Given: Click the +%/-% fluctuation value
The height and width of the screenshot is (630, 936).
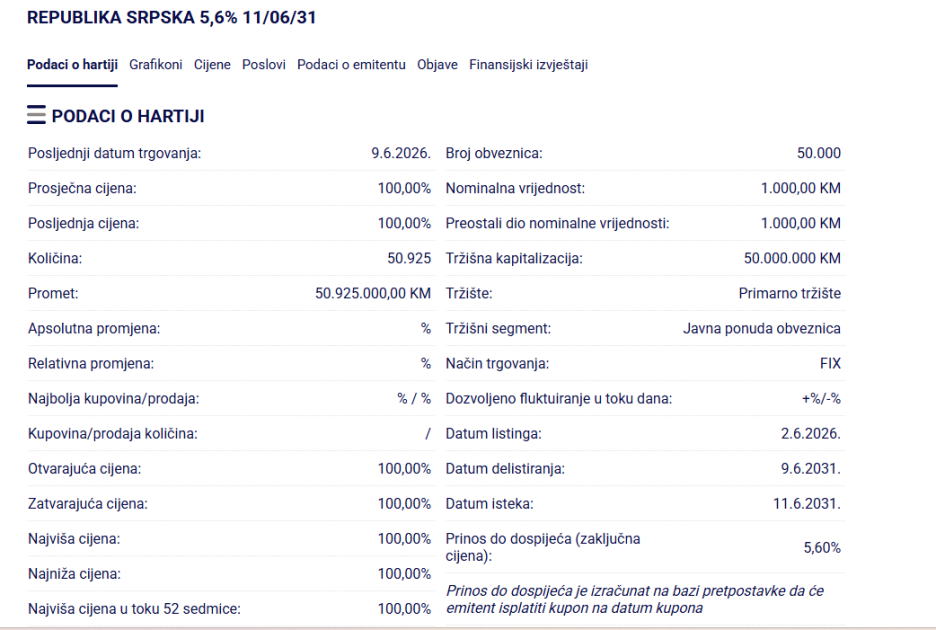Looking at the screenshot, I should coord(821,399).
